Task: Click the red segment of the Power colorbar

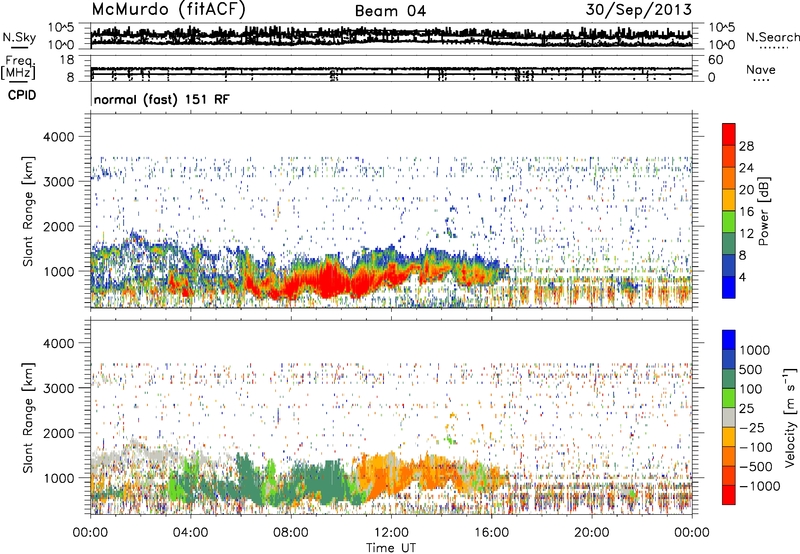Action: pos(729,134)
